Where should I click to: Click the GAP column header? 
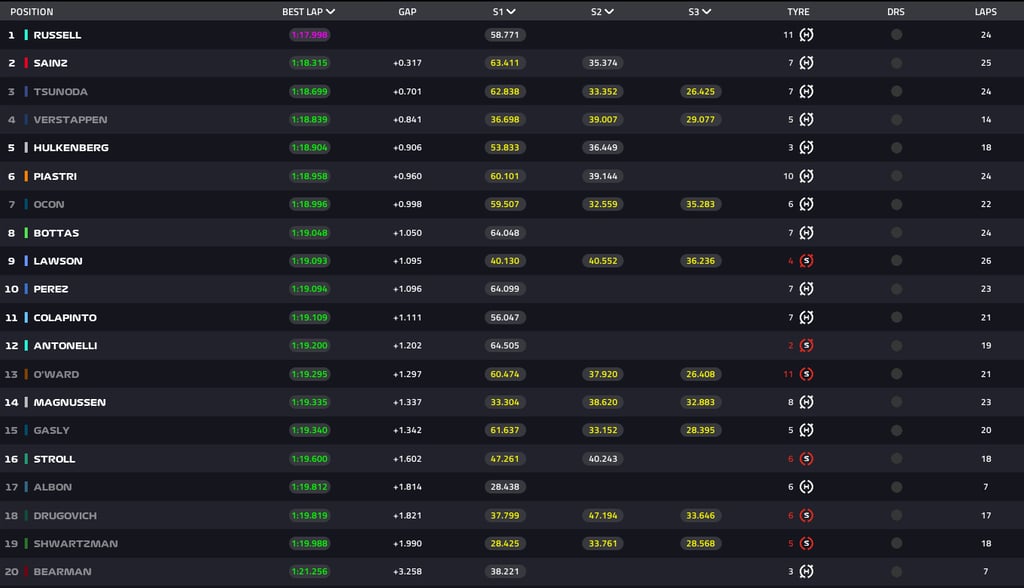408,12
